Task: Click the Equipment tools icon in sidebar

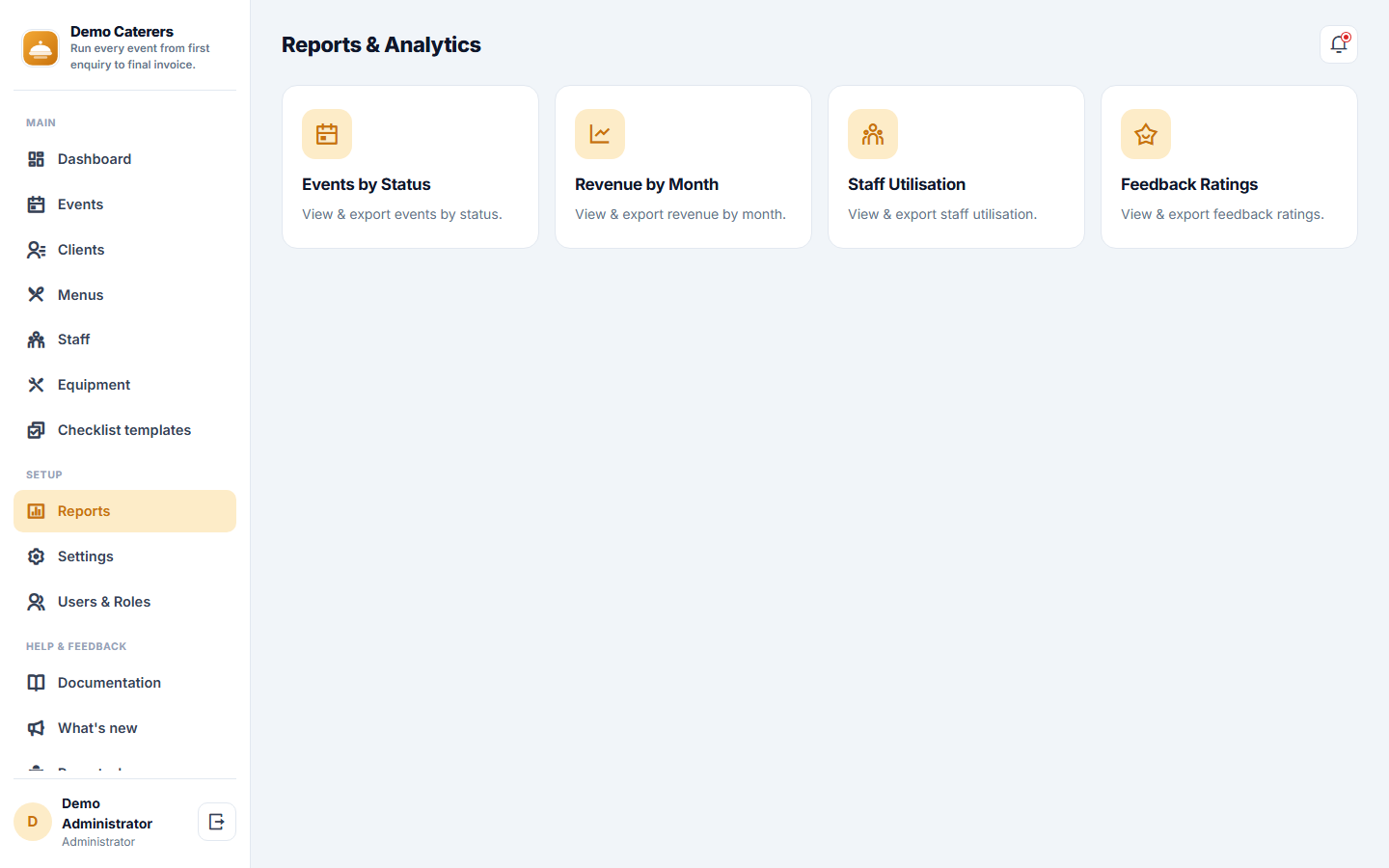Action: pos(36,385)
